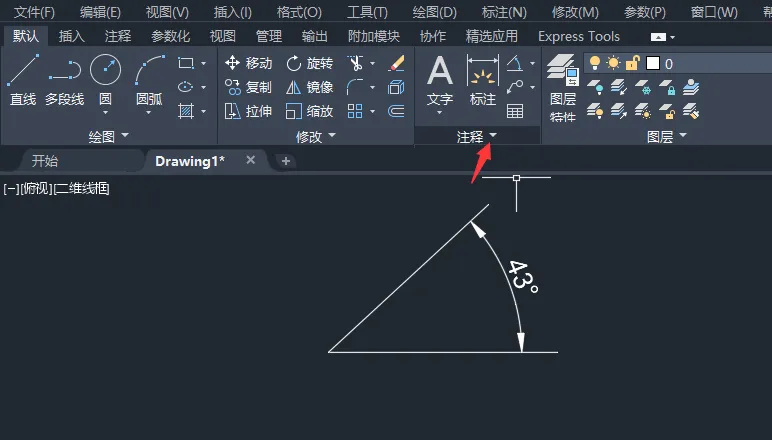Select the Line (直线) tool
The width and height of the screenshot is (772, 440).
pos(23,80)
